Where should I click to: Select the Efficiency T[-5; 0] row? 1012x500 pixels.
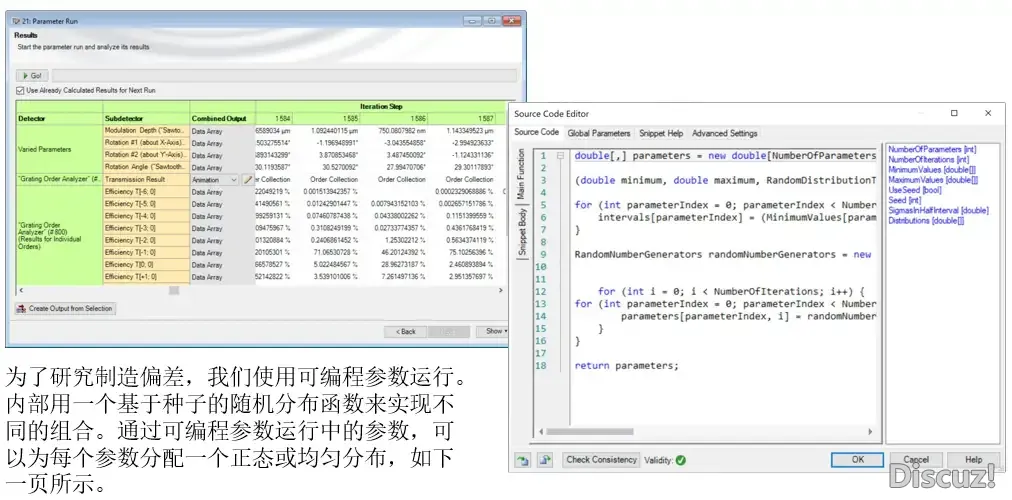point(146,205)
